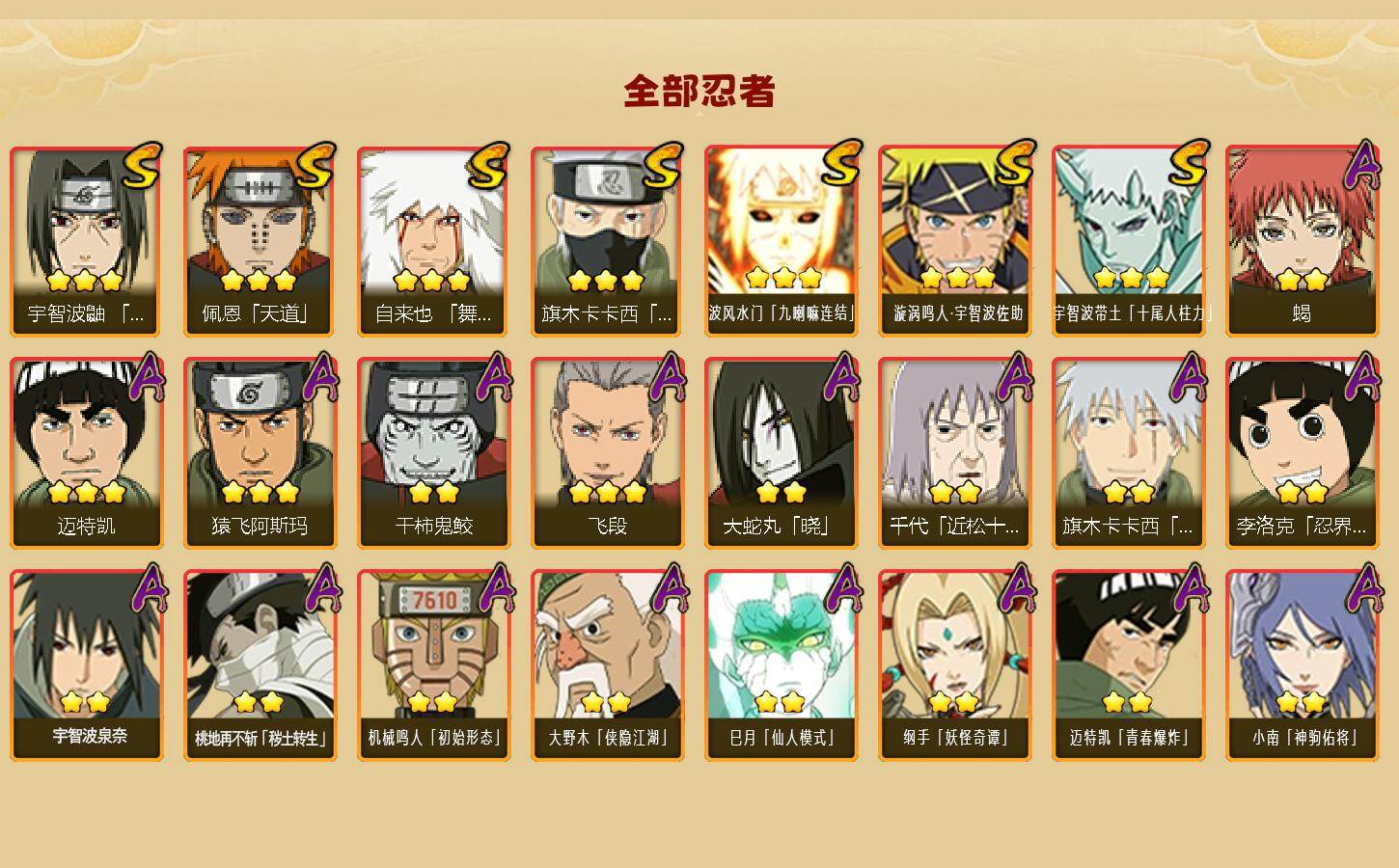Click the 大野木「侠隐江湖」 card
The height and width of the screenshot is (868, 1399).
(608, 665)
